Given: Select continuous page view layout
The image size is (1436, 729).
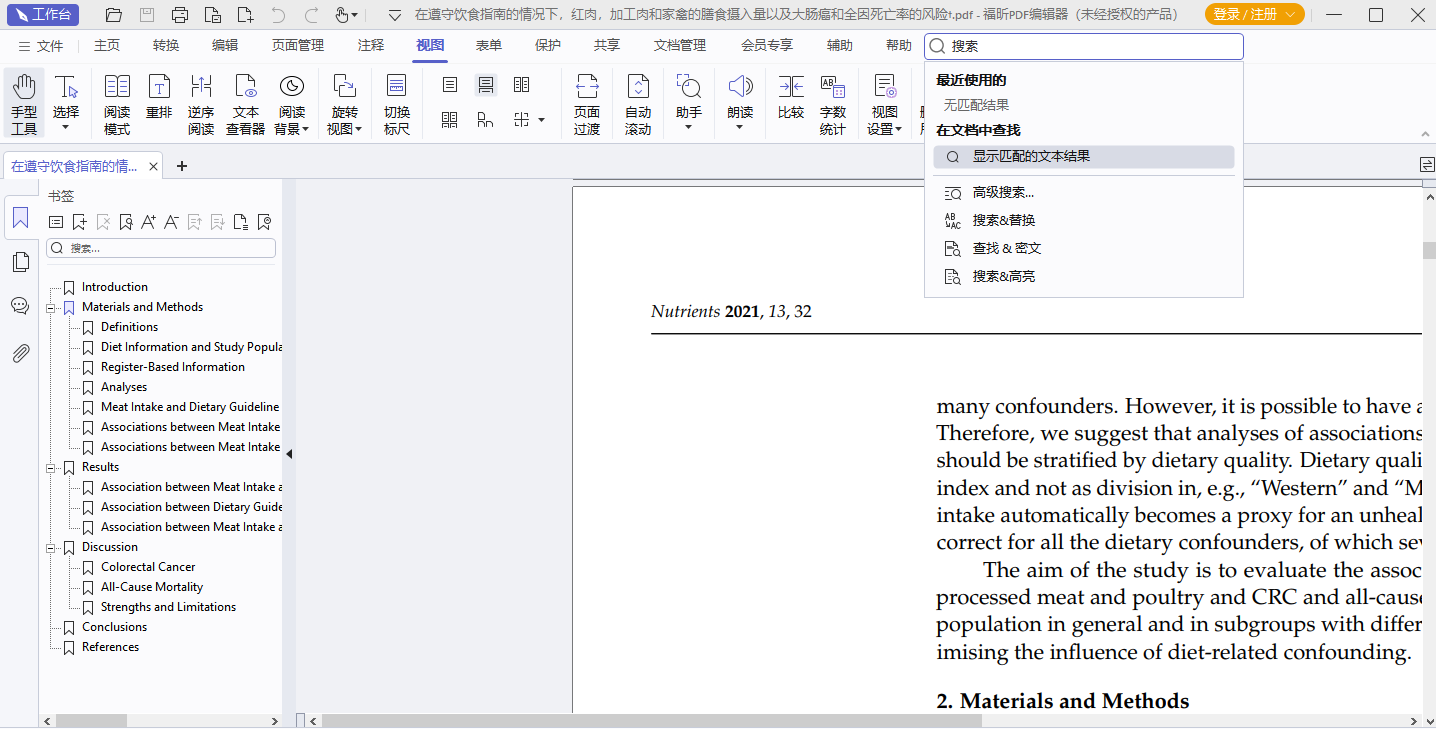Looking at the screenshot, I should click(x=486, y=85).
